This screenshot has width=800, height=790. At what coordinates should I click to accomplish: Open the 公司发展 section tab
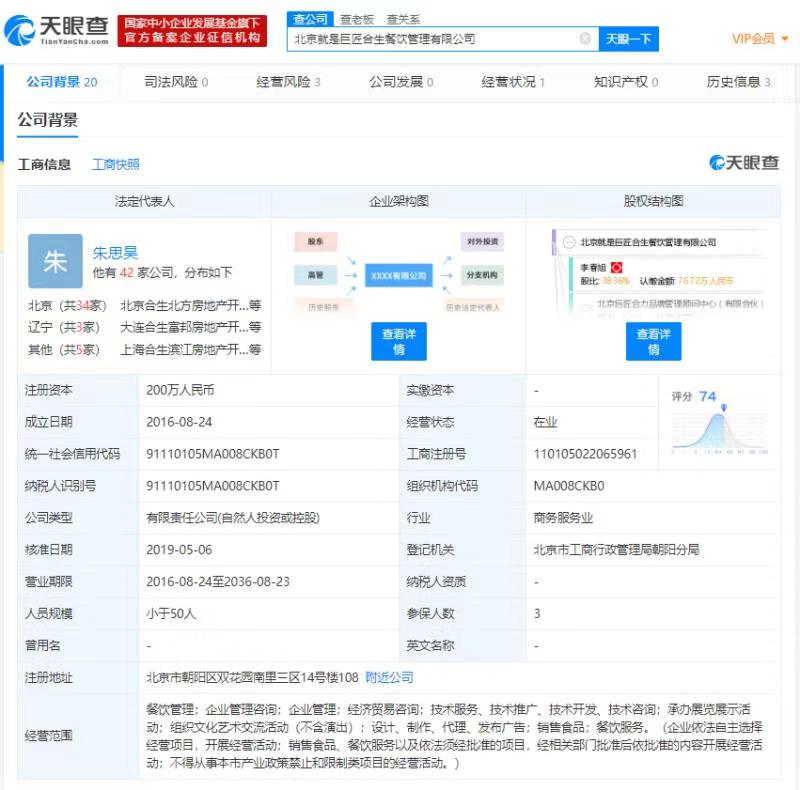[x=401, y=82]
